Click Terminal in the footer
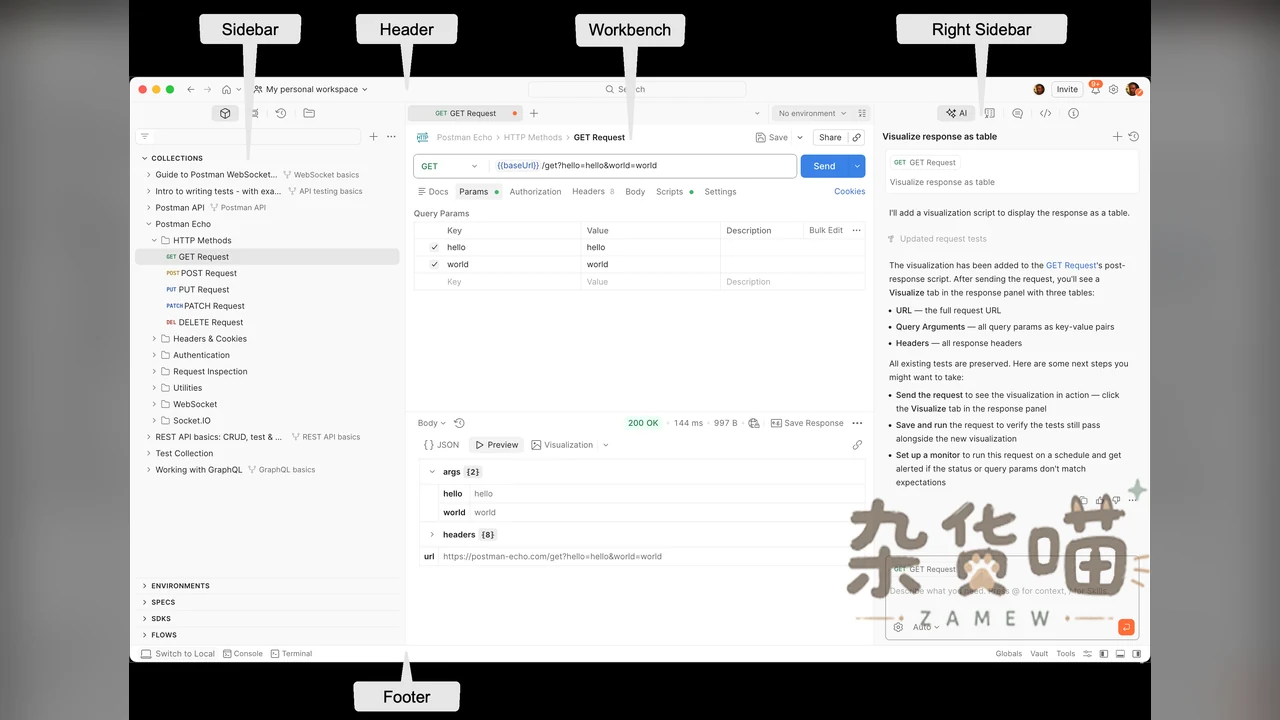The width and height of the screenshot is (1280, 720). point(291,654)
